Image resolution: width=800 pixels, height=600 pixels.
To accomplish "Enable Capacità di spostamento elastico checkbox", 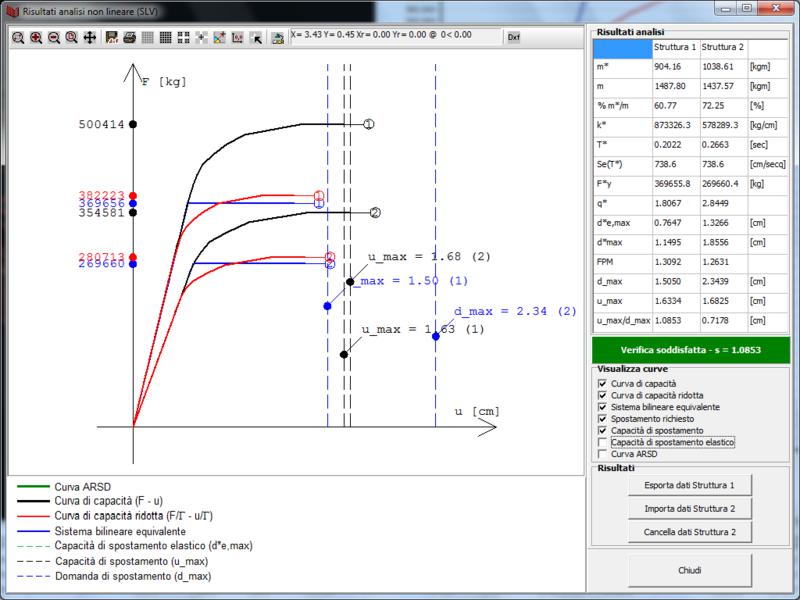I will click(x=602, y=442).
